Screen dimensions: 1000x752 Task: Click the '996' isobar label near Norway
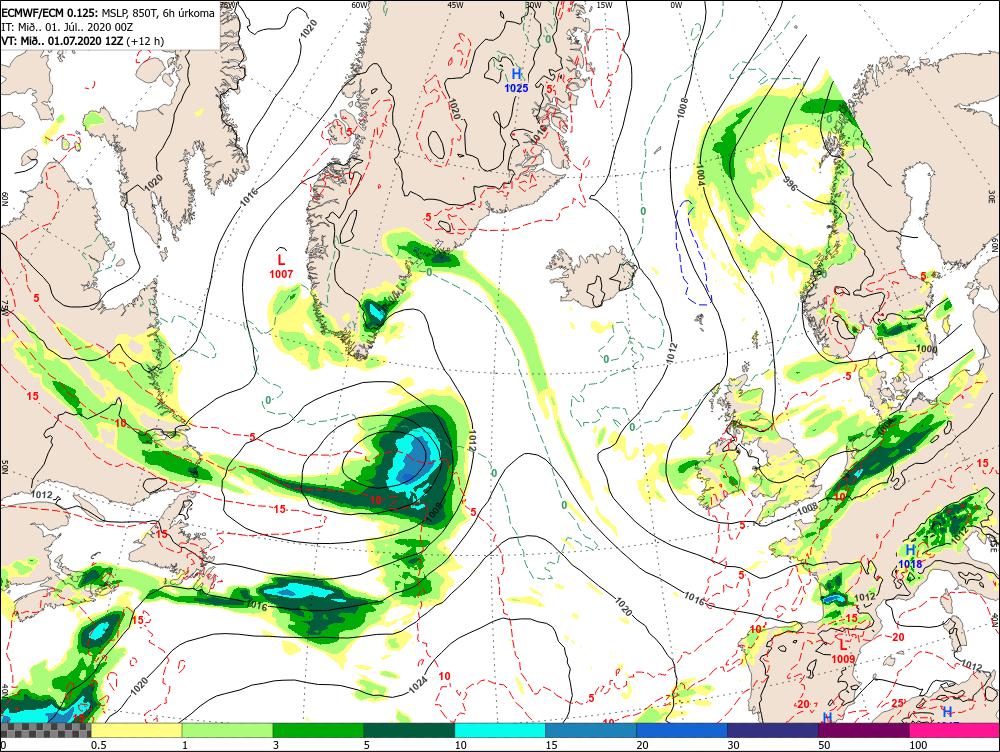(790, 184)
